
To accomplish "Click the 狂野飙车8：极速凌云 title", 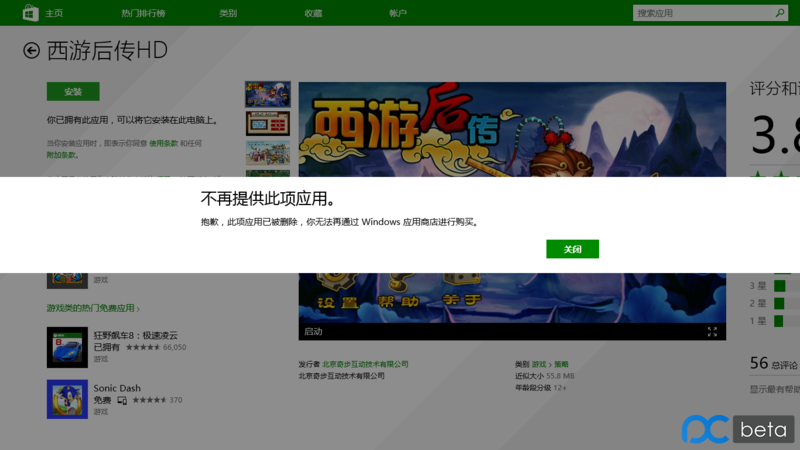I will pyautogui.click(x=136, y=335).
